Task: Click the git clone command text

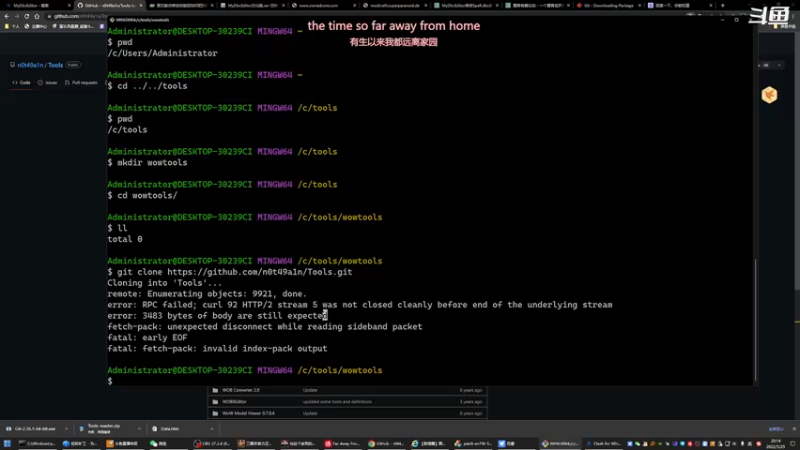Action: click(235, 272)
